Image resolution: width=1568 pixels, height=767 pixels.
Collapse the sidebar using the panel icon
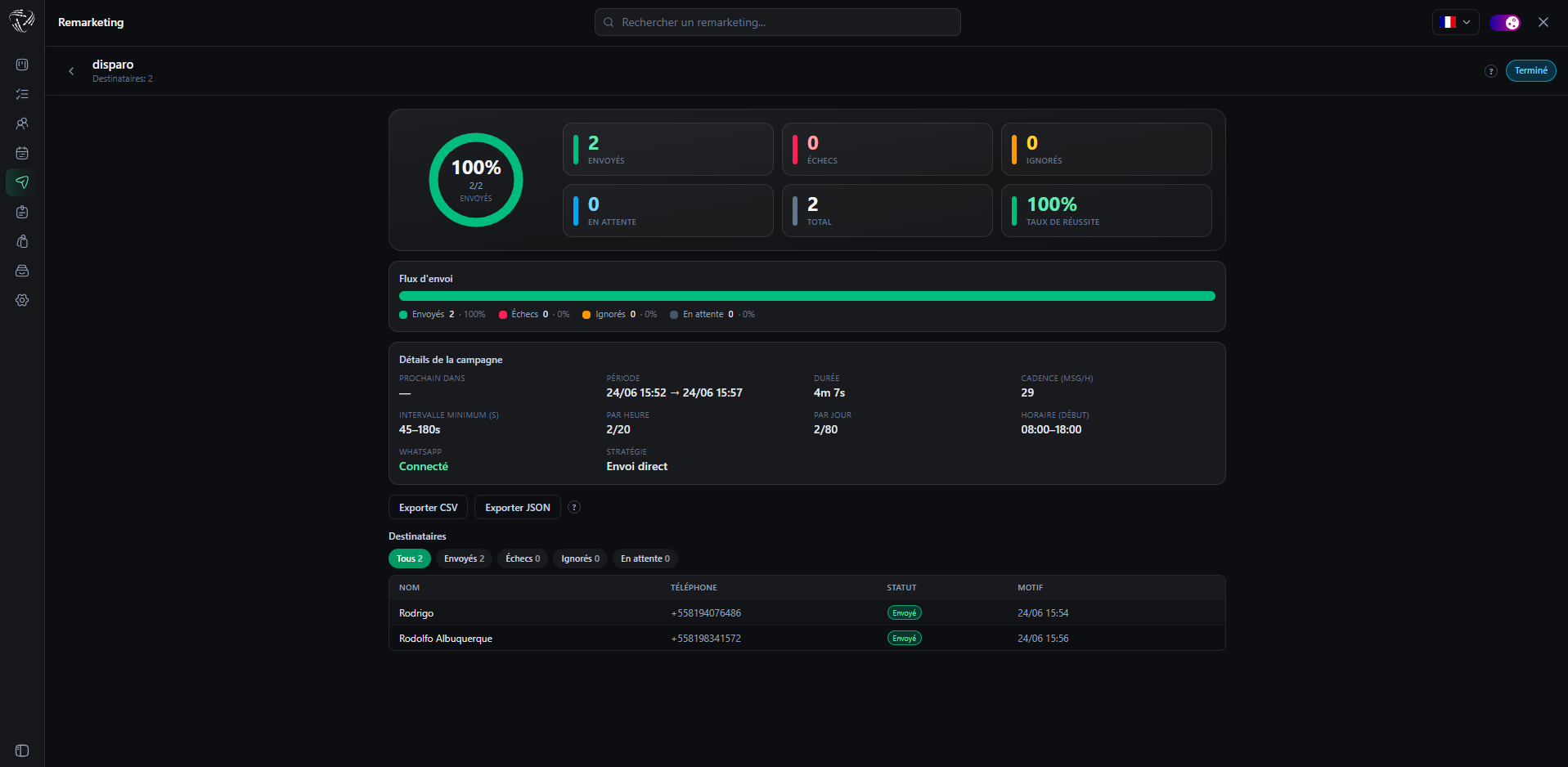coord(22,751)
